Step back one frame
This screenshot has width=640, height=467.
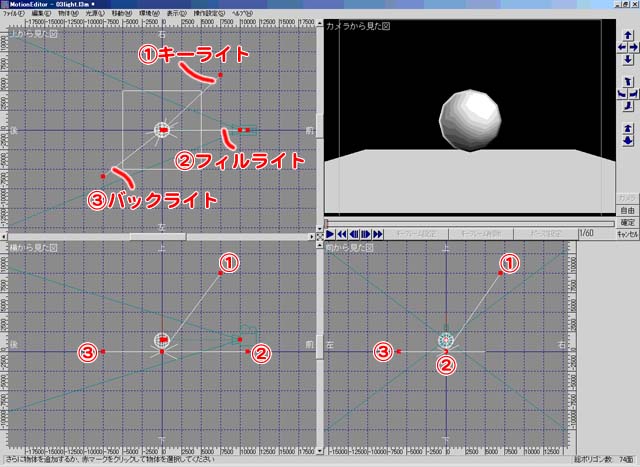click(353, 233)
